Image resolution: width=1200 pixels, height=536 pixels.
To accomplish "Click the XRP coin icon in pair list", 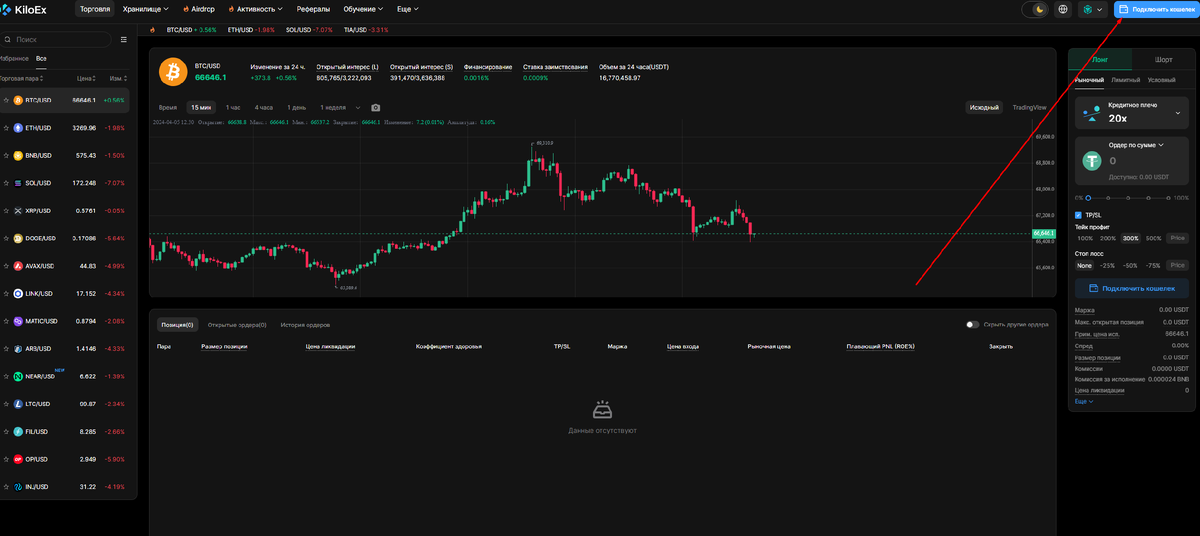I will click(18, 211).
